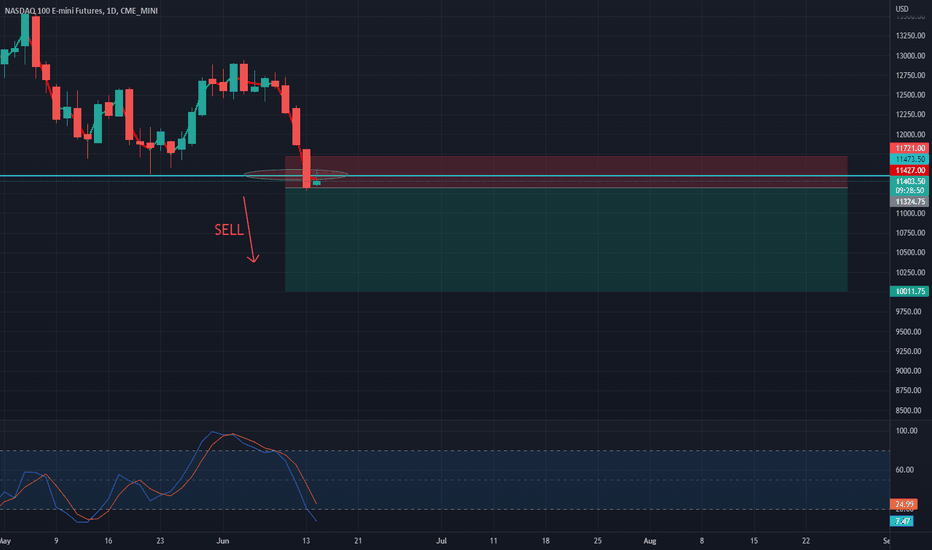Click the 11473.50 price label
Screen dimensions: 932x550
click(x=909, y=159)
